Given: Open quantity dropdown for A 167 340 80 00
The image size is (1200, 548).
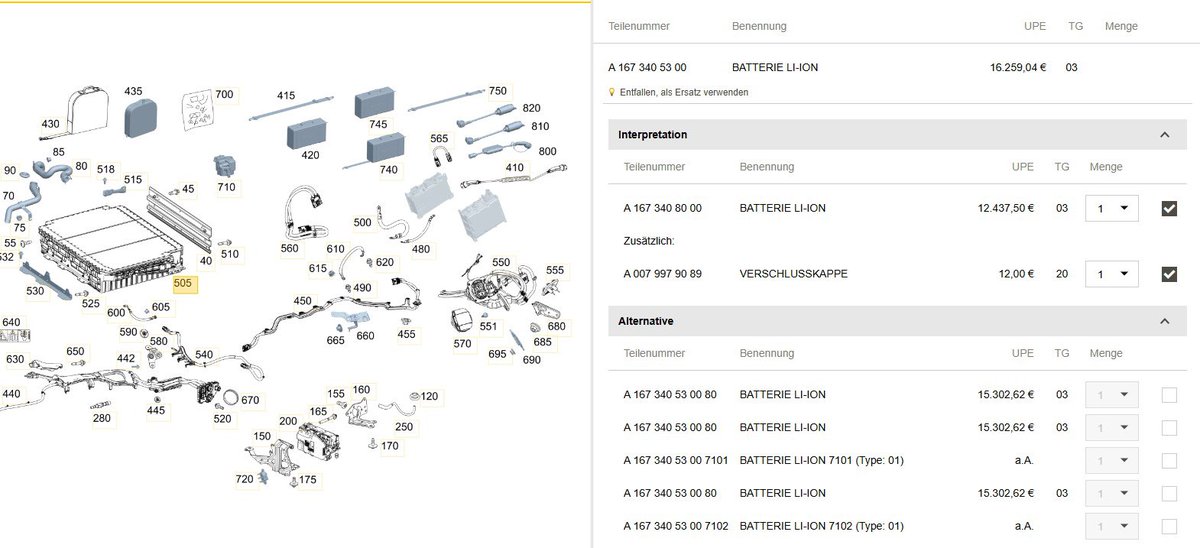Looking at the screenshot, I should [1112, 208].
